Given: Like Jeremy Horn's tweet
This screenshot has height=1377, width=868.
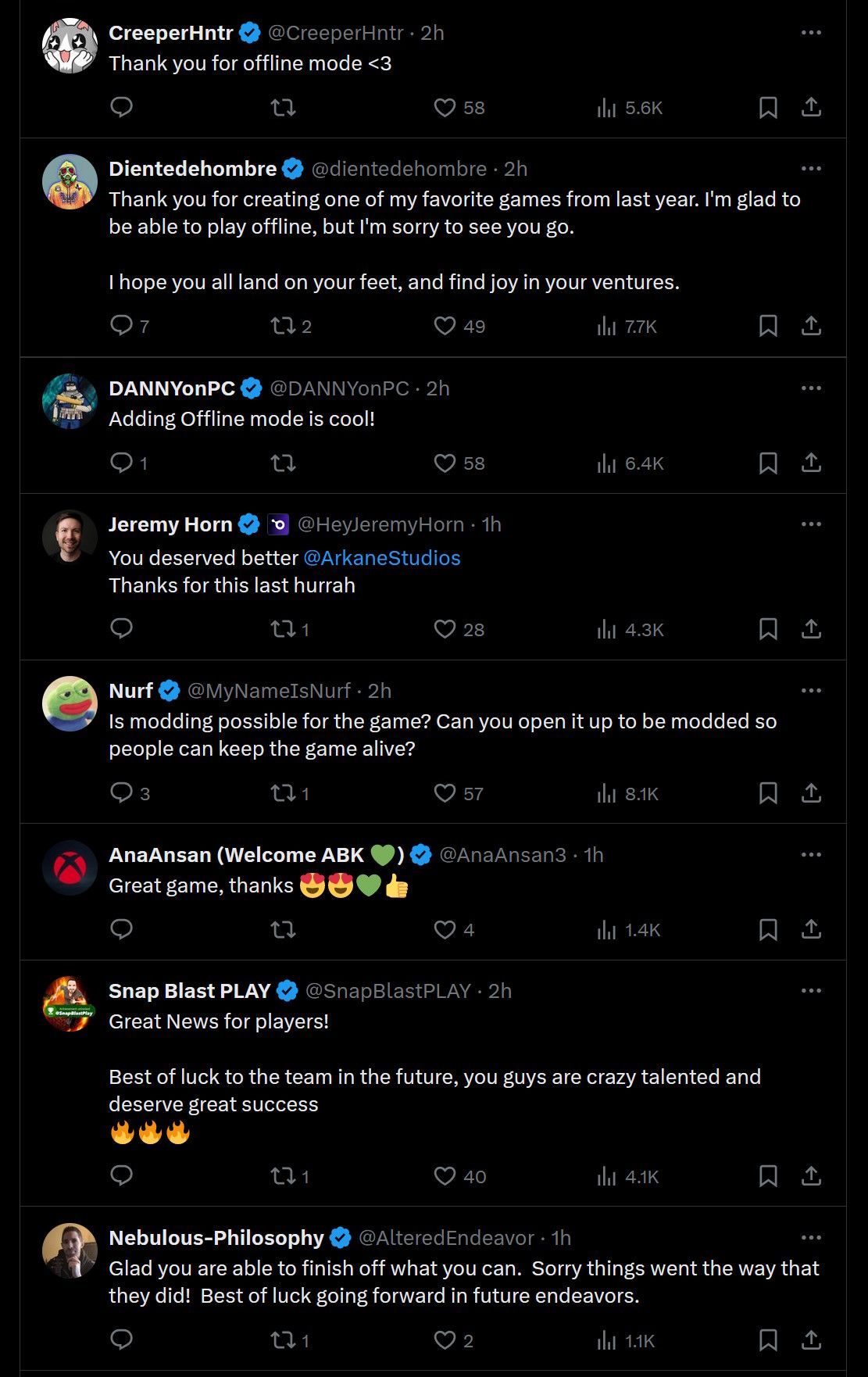Looking at the screenshot, I should [x=445, y=629].
